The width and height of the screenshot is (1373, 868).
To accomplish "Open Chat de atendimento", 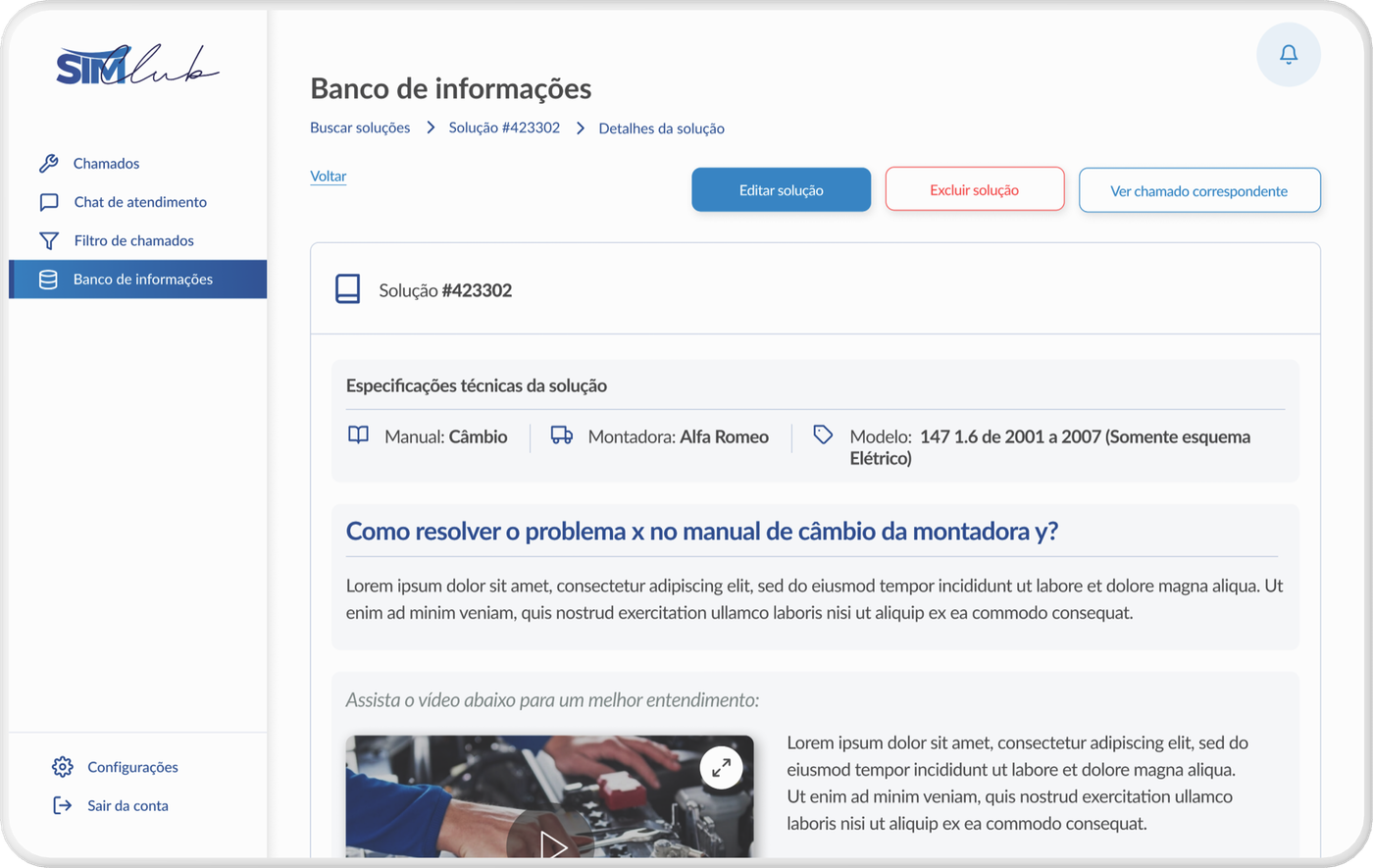I will 140,202.
